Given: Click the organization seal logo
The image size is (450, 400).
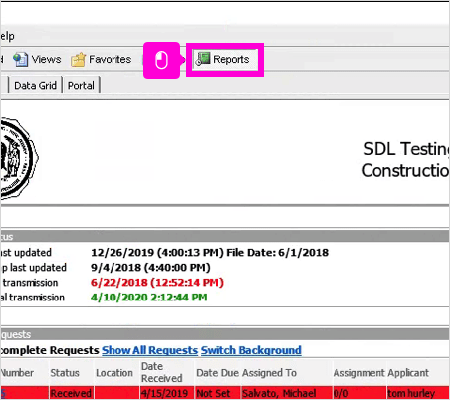Looking at the screenshot, I should pyautogui.click(x=18, y=158).
